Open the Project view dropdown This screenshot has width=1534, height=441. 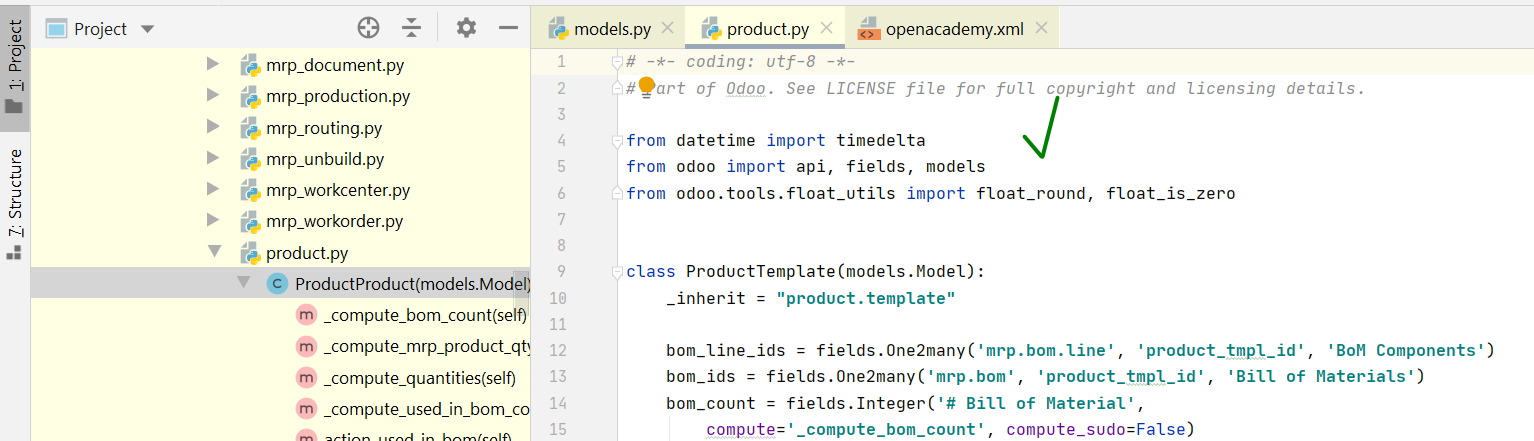click(147, 29)
